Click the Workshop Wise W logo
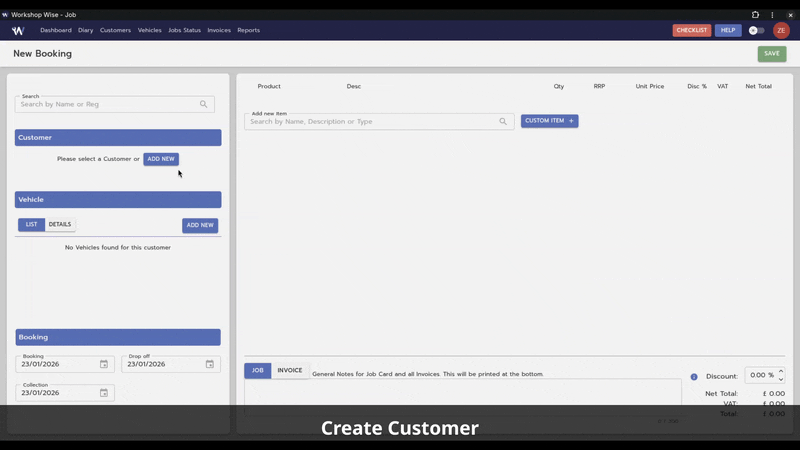 [18, 31]
